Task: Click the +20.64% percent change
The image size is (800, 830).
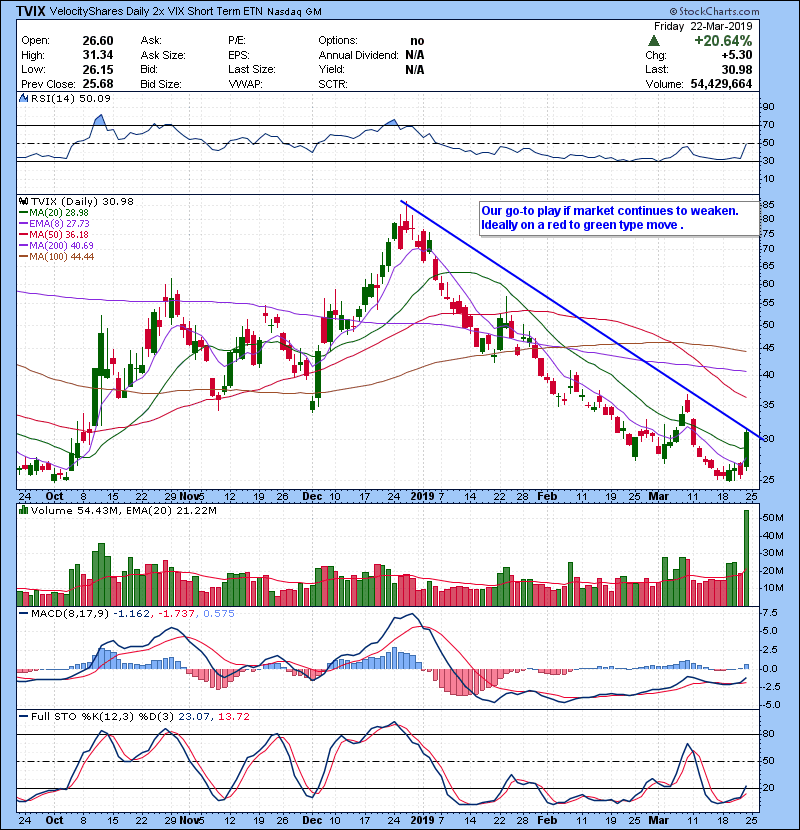Action: tap(723, 41)
